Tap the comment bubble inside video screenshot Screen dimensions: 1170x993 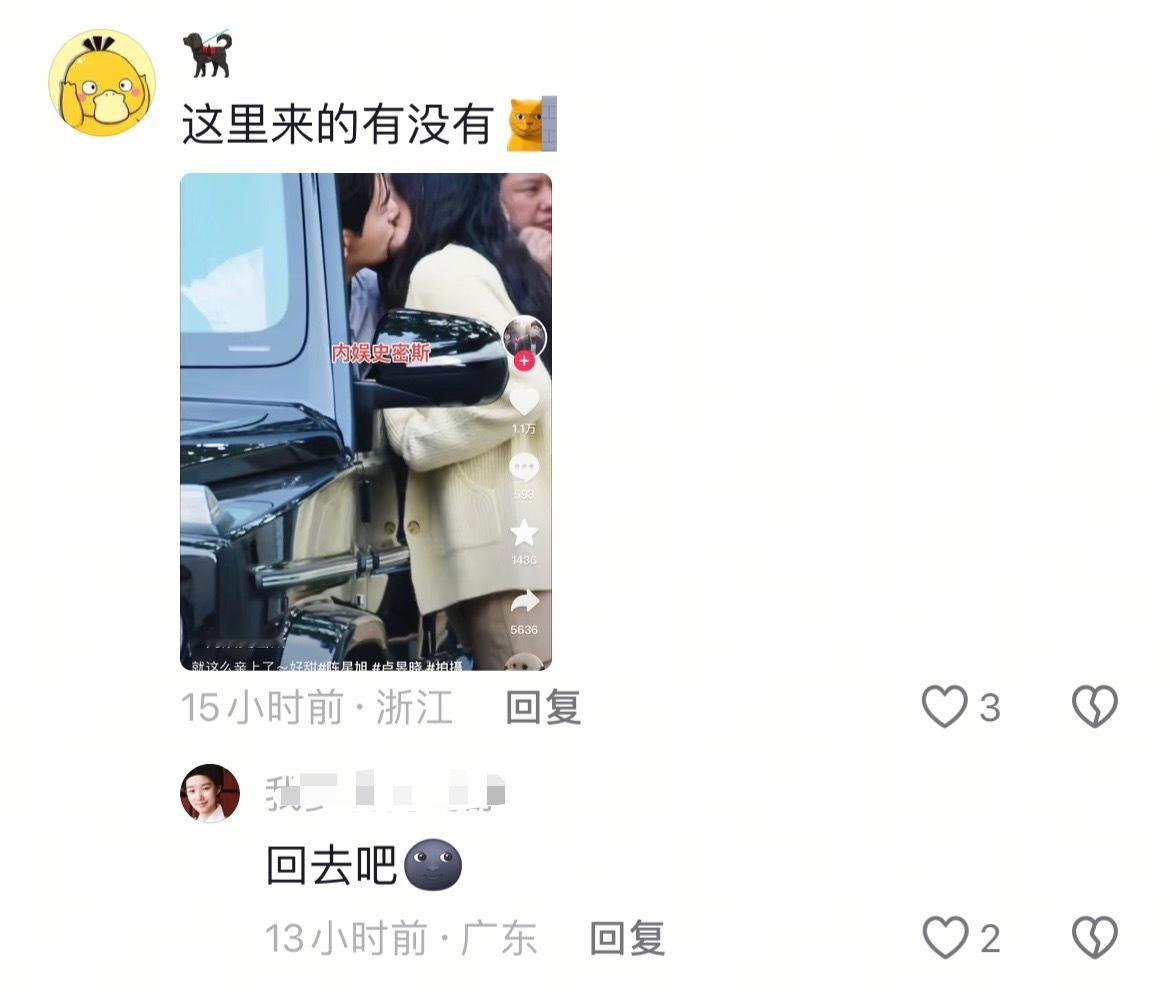point(524,468)
